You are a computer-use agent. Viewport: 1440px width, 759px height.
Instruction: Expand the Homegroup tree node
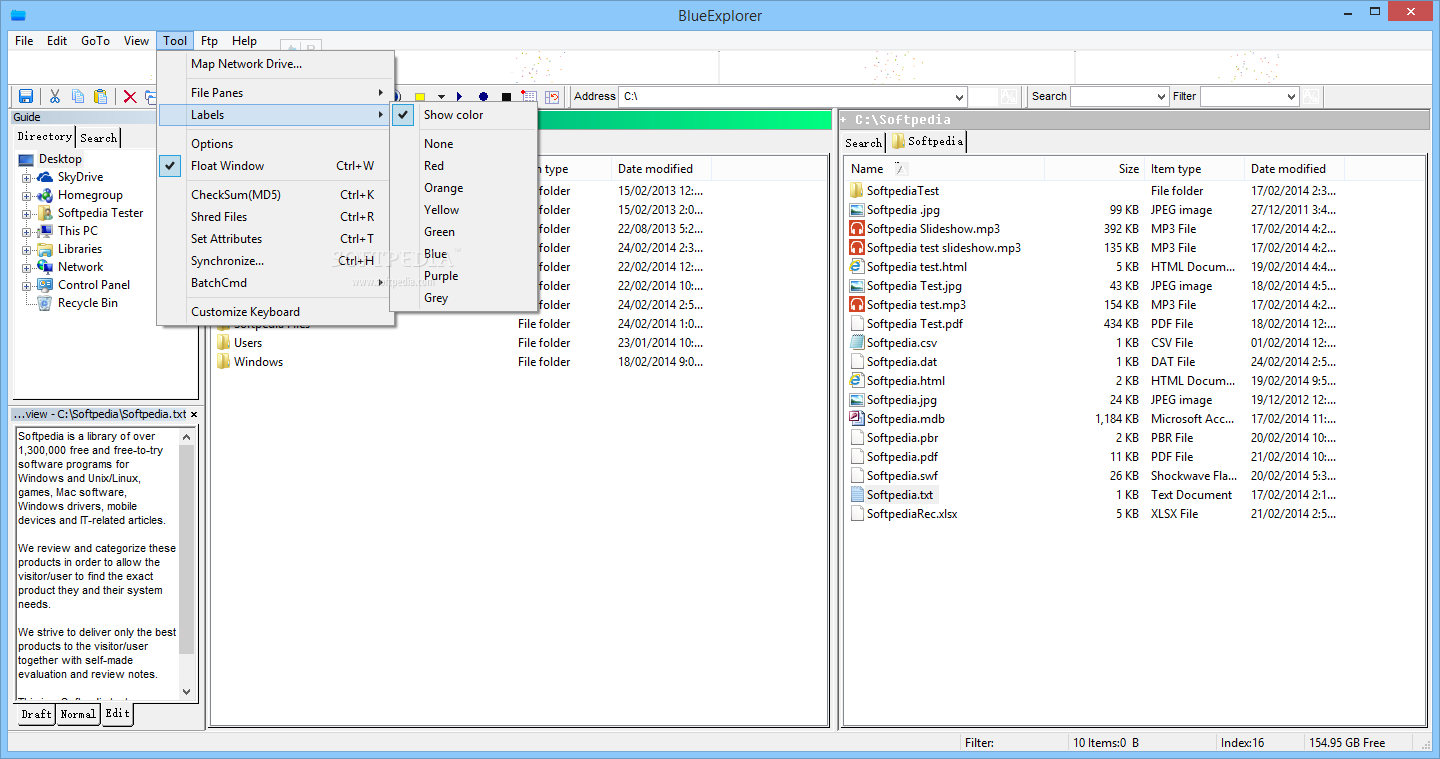(x=27, y=195)
